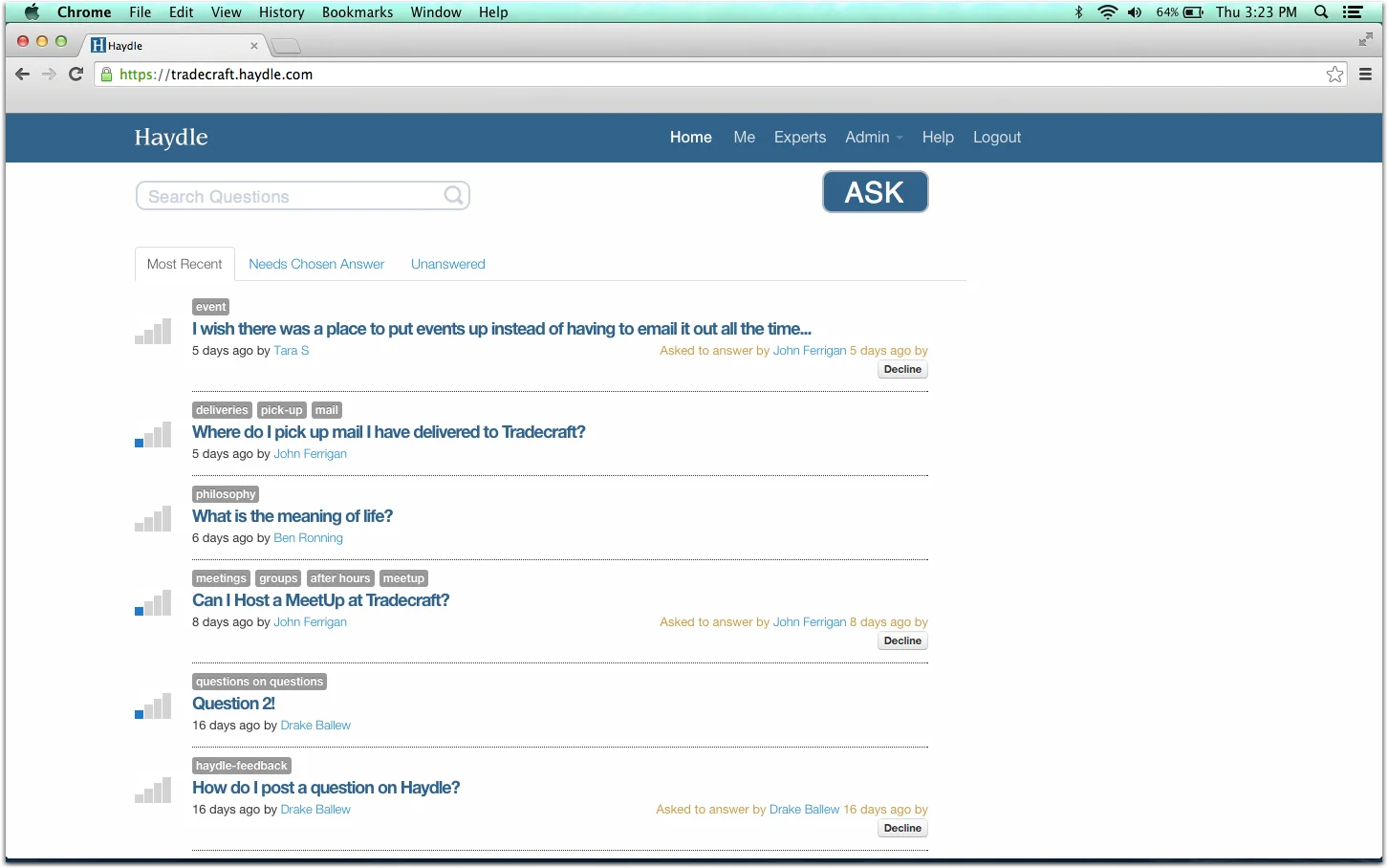Click vote bars icon beside MeetUp question

pos(153,602)
